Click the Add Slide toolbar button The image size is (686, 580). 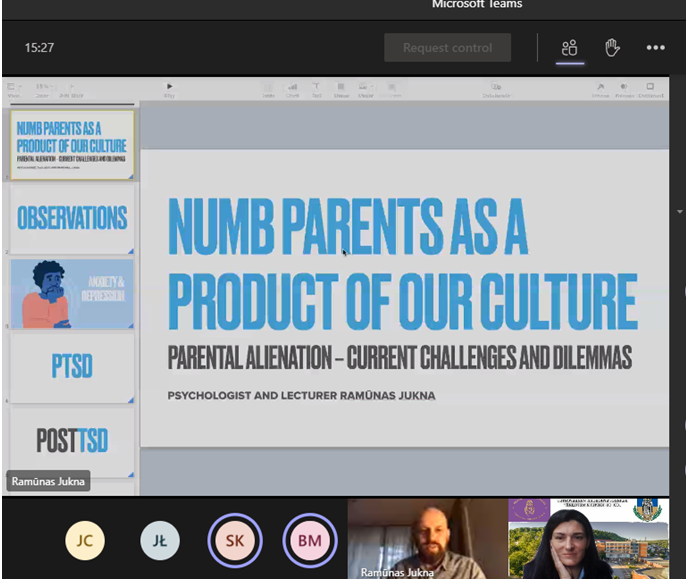[70, 89]
